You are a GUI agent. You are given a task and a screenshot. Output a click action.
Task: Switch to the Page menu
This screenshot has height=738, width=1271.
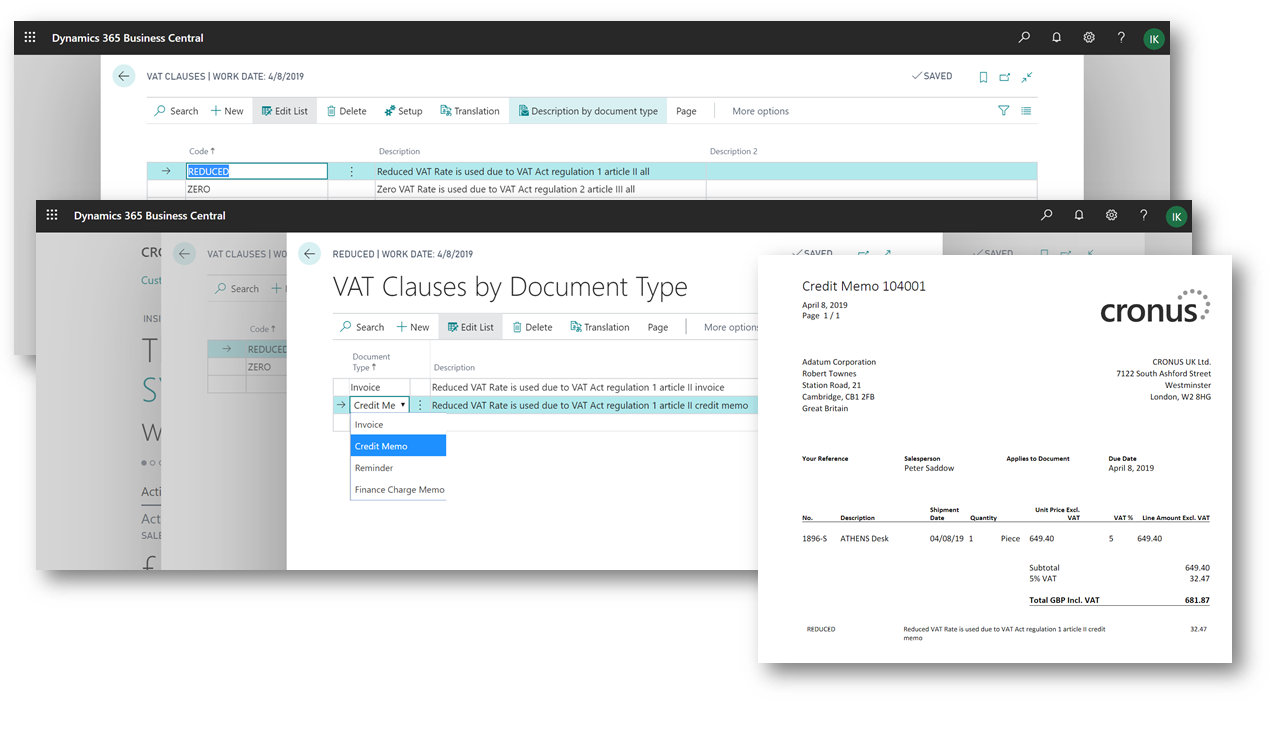(x=659, y=326)
